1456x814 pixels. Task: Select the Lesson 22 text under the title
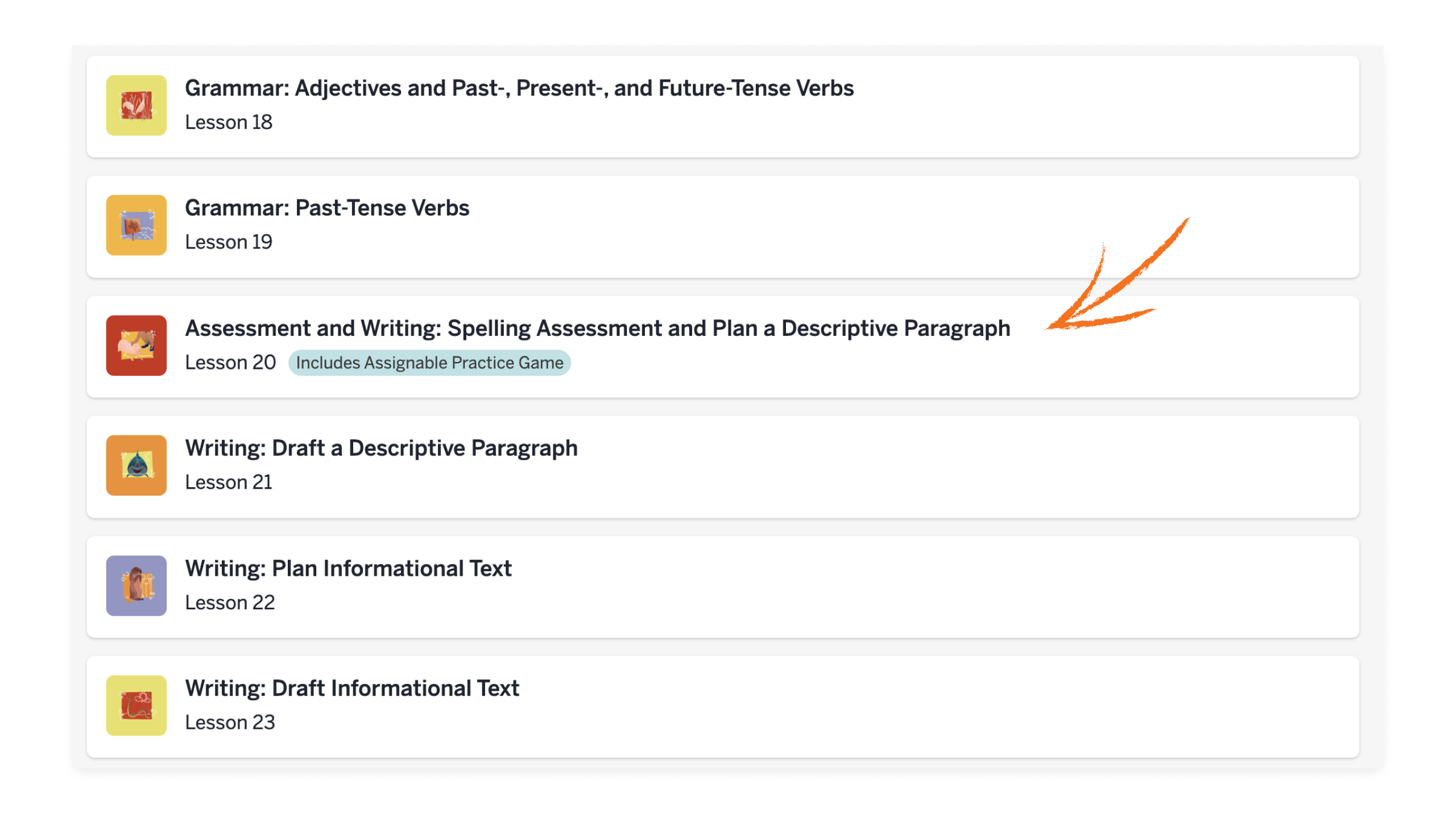(x=230, y=602)
